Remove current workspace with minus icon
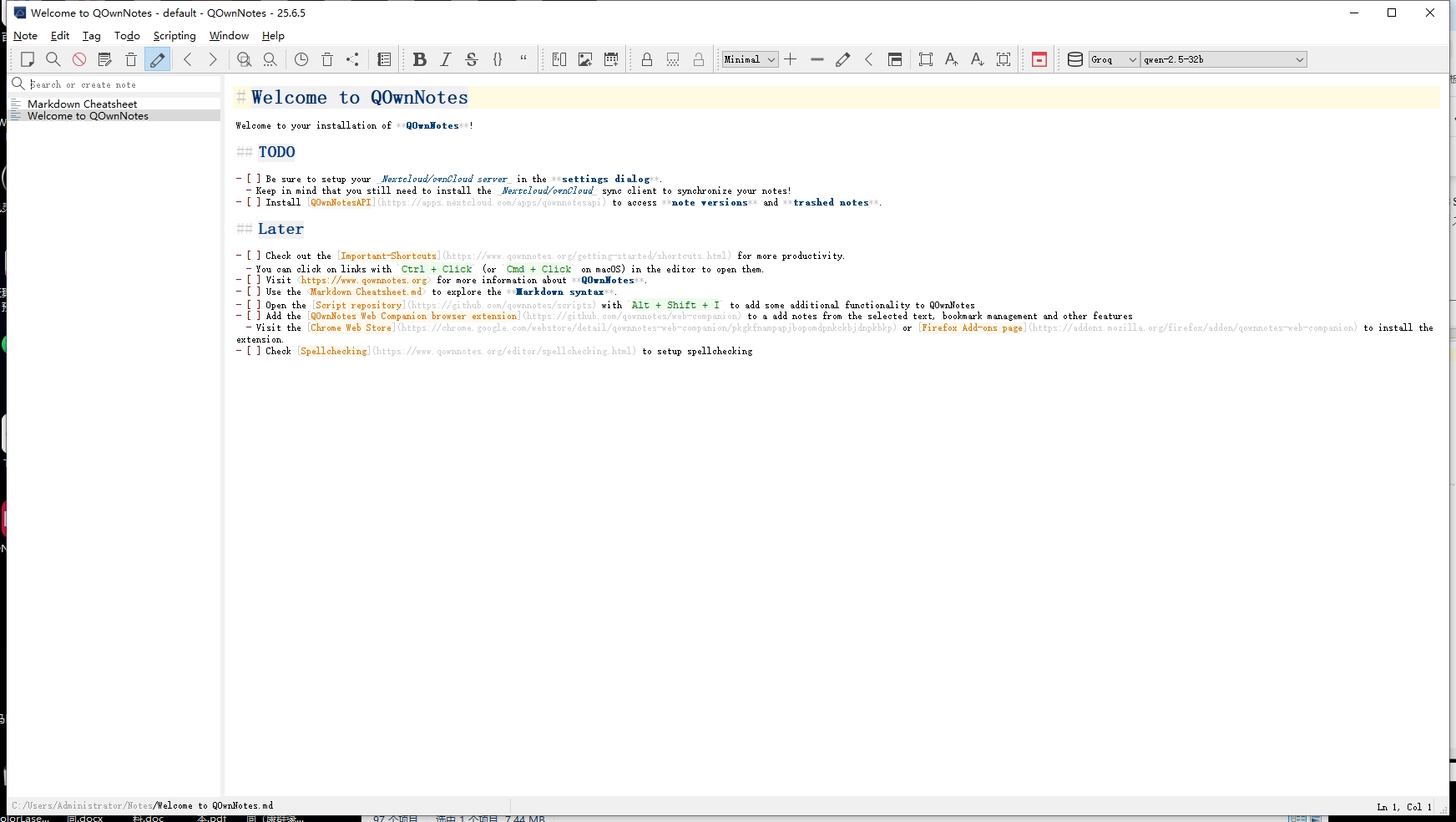This screenshot has width=1456, height=822. (x=817, y=59)
